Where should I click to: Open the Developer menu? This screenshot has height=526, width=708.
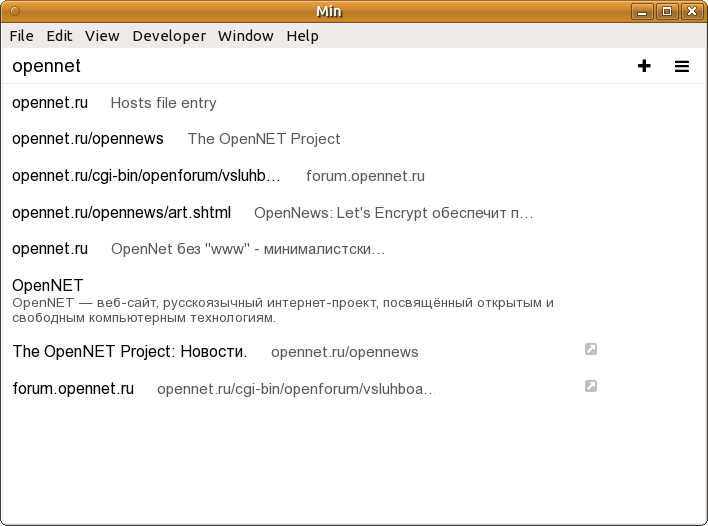coord(169,36)
